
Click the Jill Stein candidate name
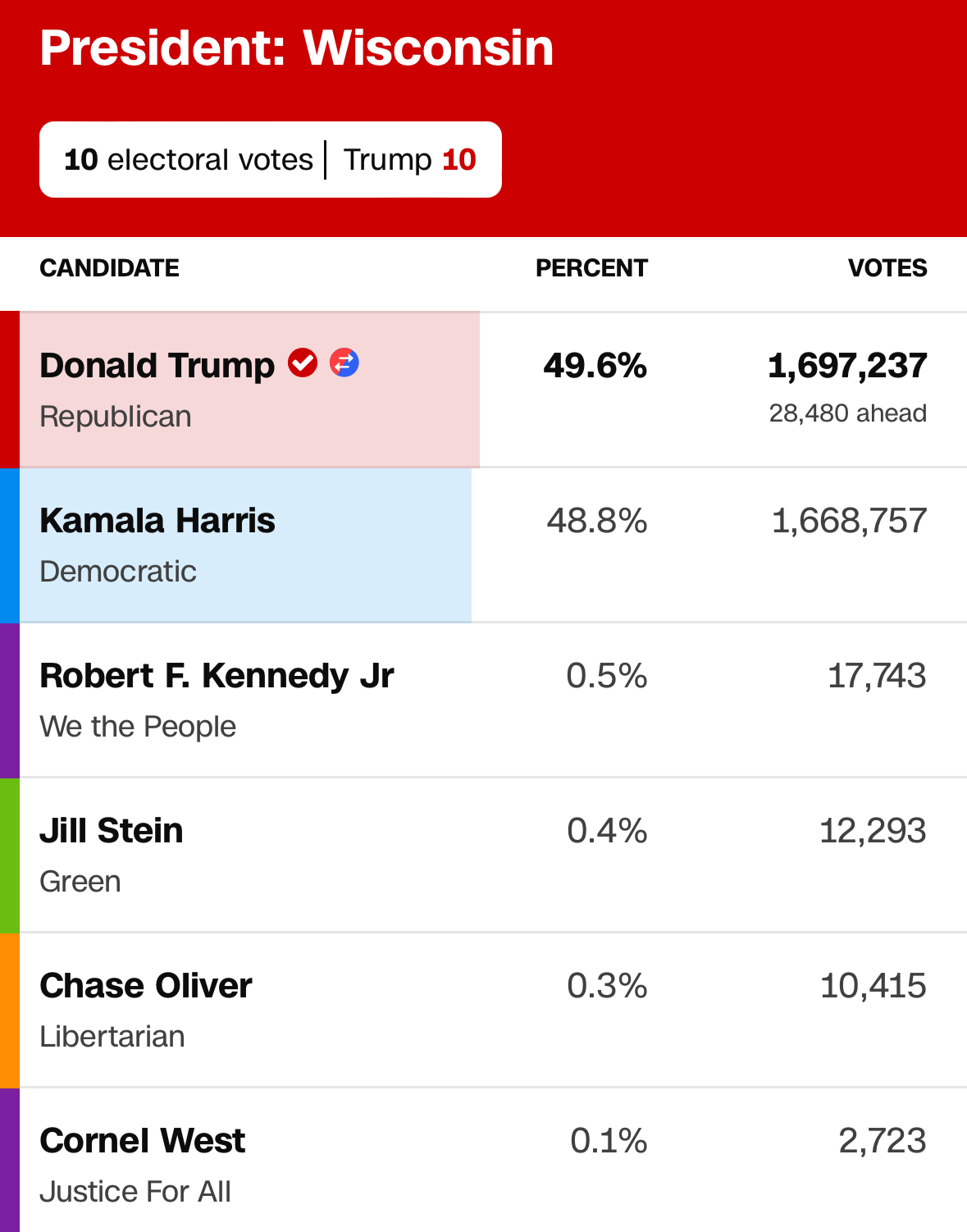(x=112, y=831)
